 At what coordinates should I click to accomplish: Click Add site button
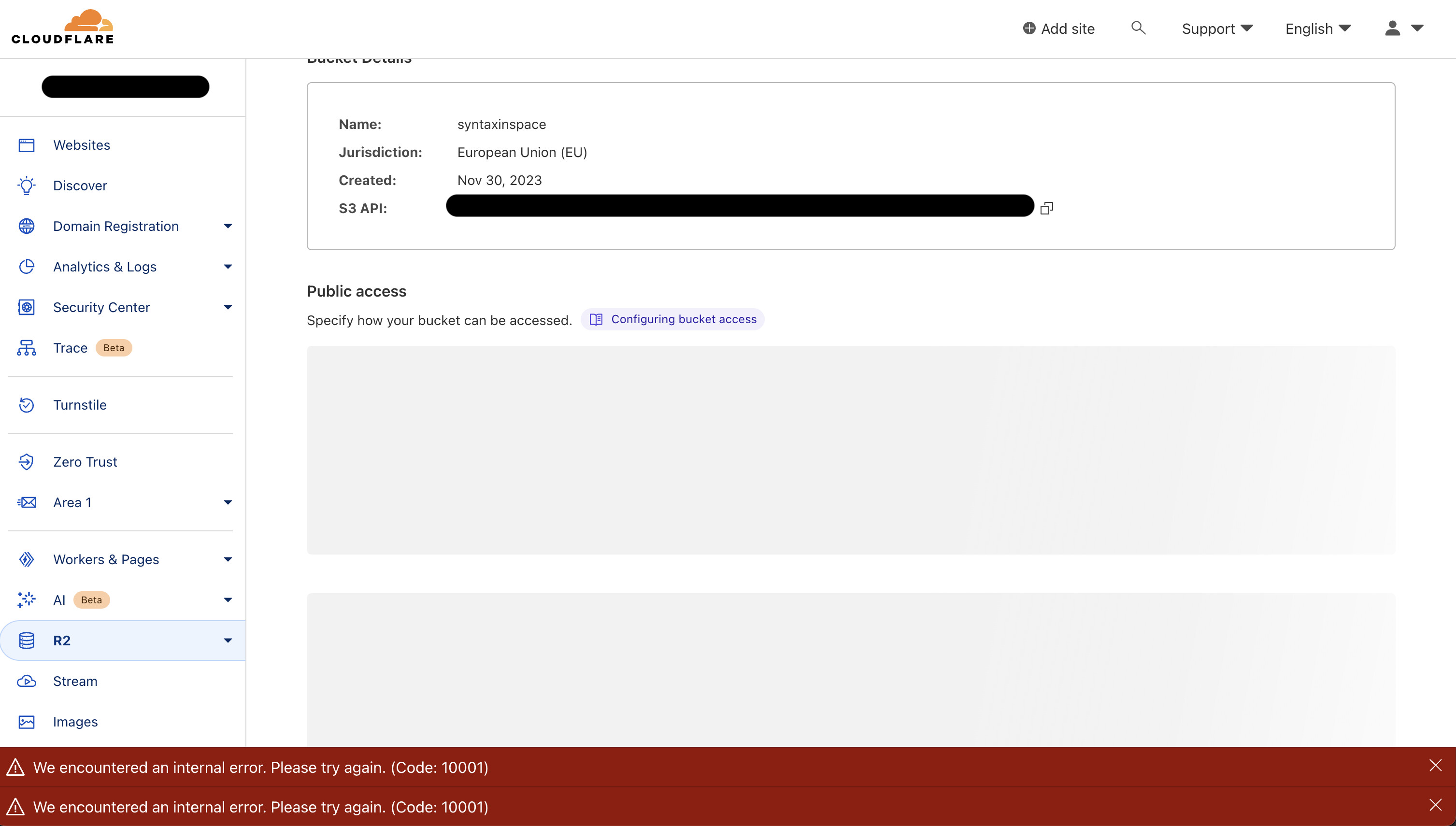[1058, 28]
